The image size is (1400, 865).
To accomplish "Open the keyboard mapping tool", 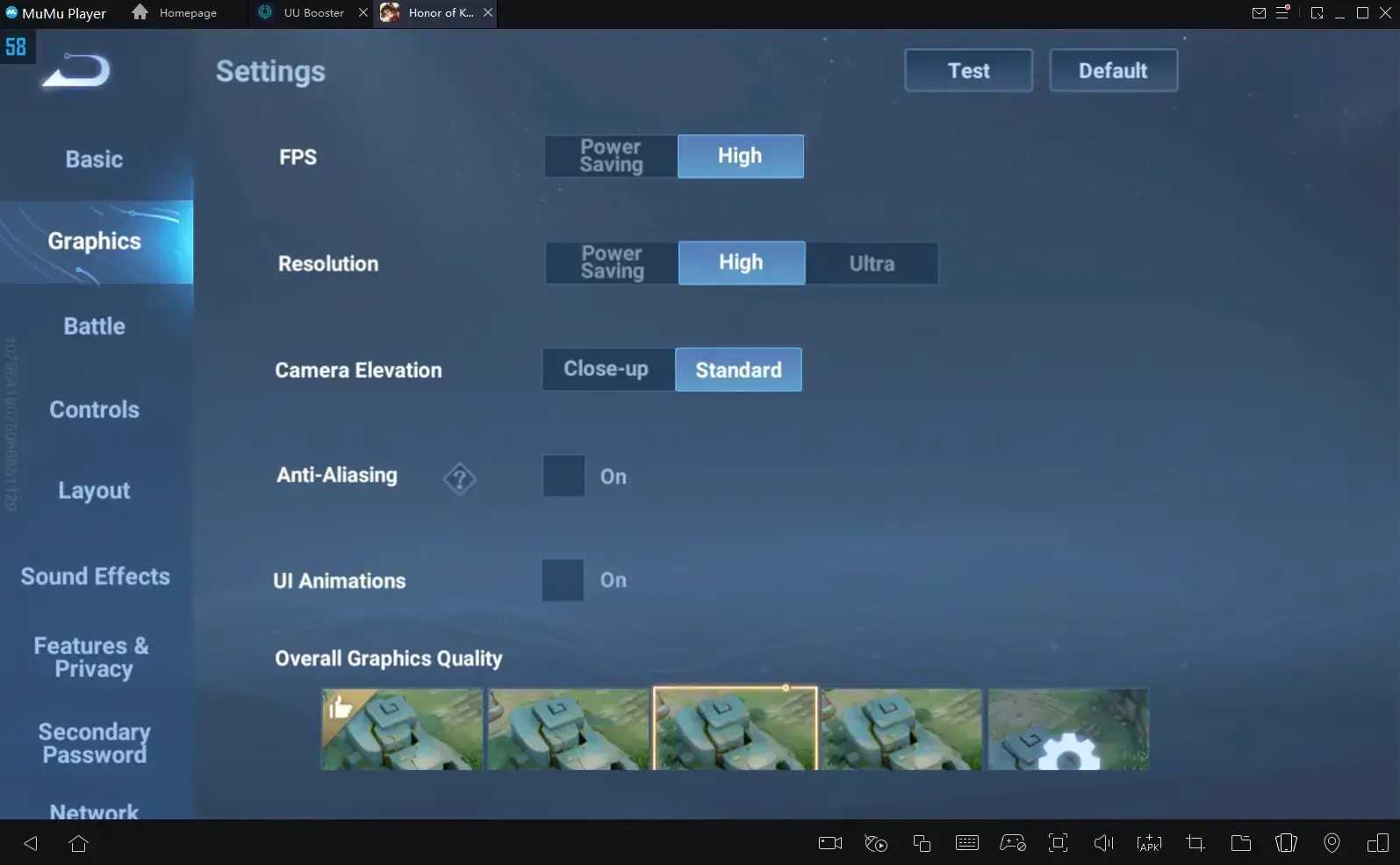I will click(x=966, y=843).
